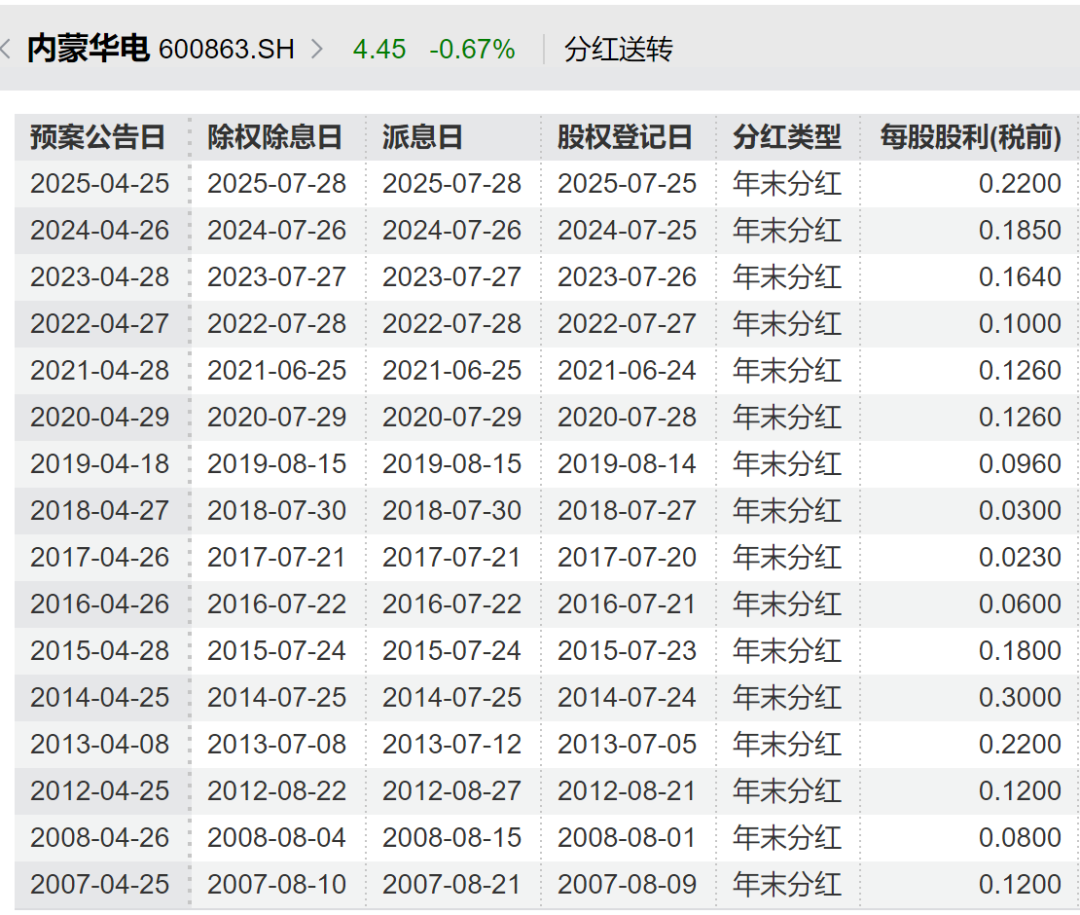Select record date 2025-07-25
The height and width of the screenshot is (915, 1080).
point(627,184)
